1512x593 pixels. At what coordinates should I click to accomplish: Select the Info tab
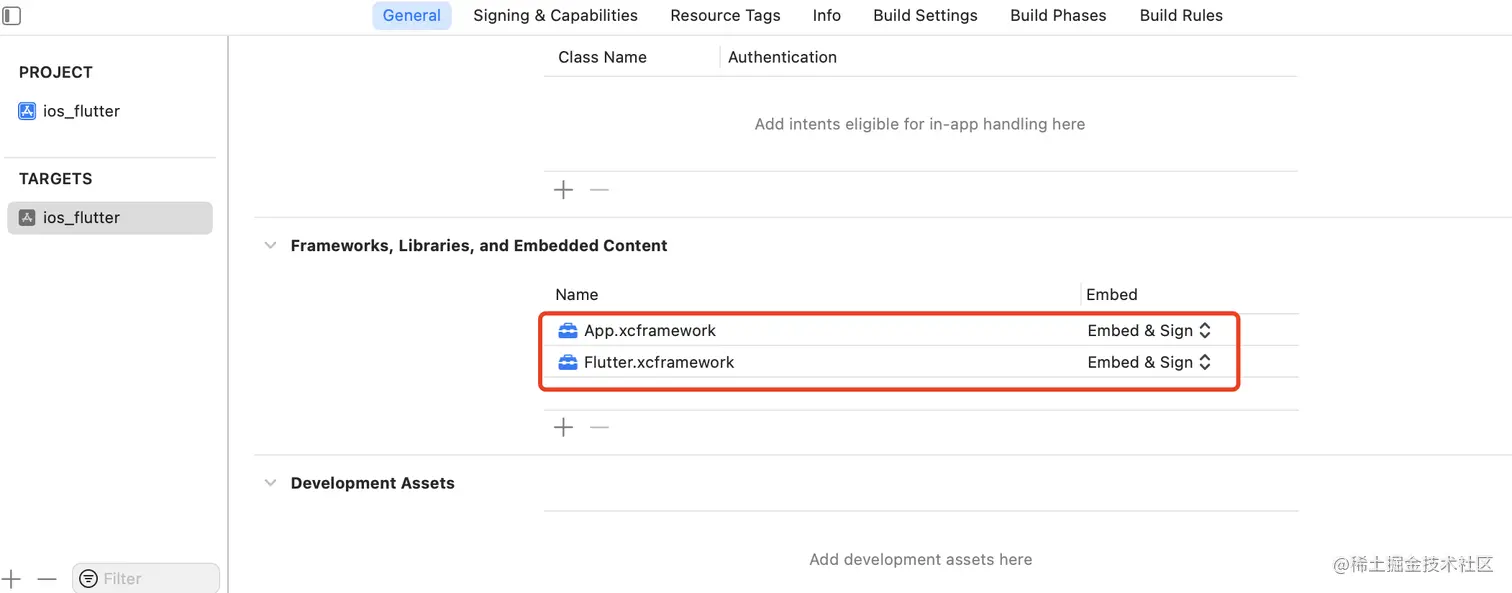coord(826,16)
